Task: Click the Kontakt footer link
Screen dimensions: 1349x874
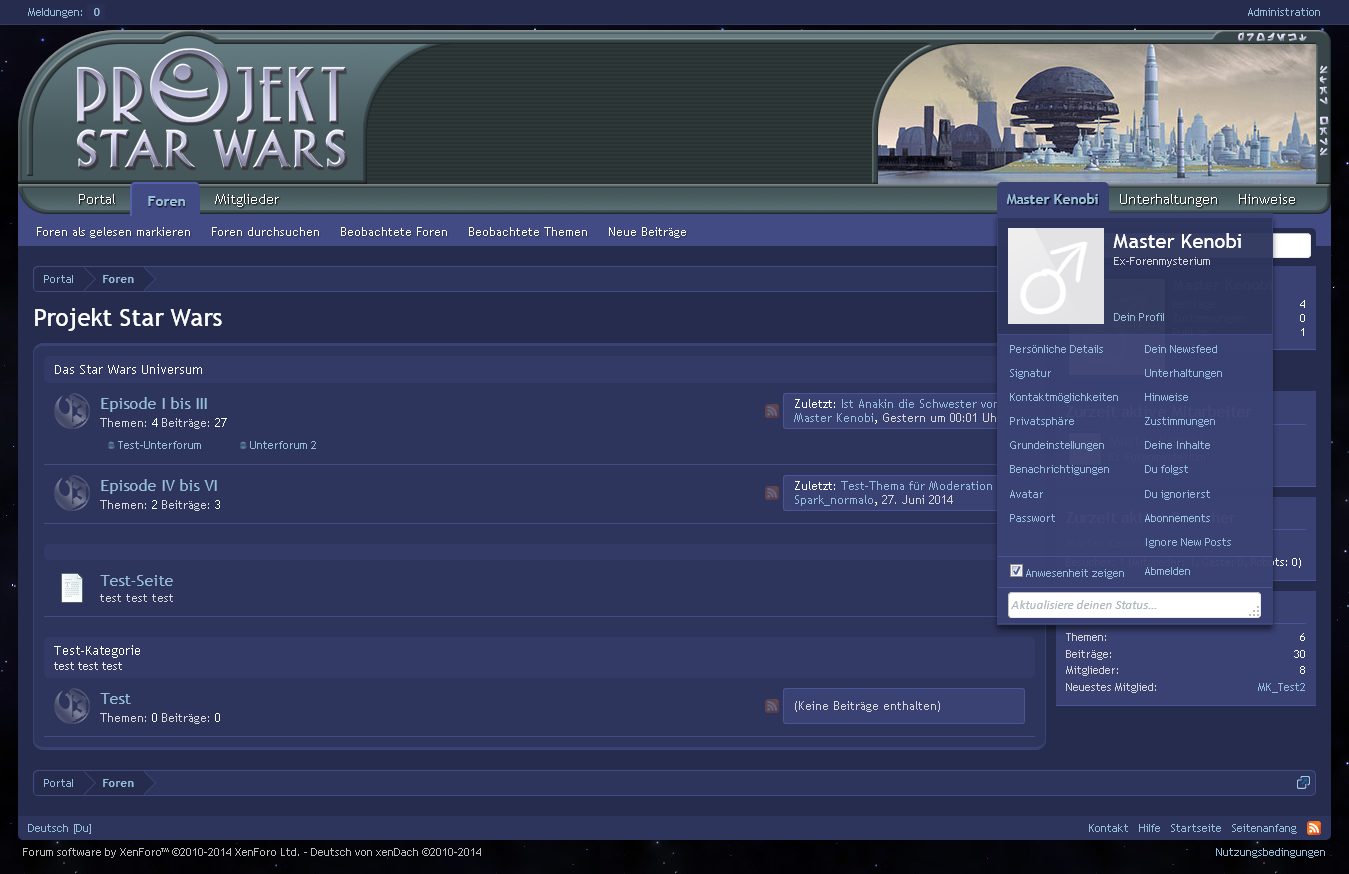Action: (x=1108, y=828)
